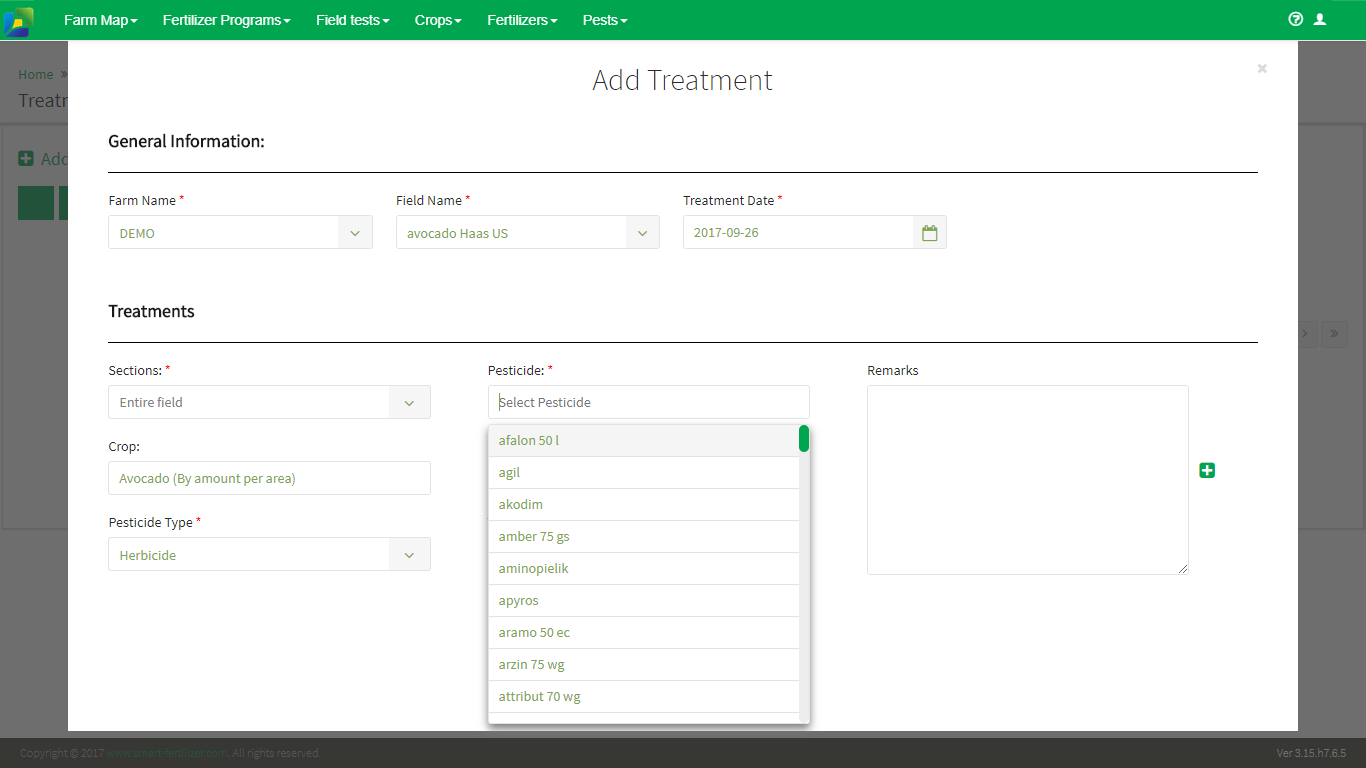Viewport: 1366px width, 768px height.
Task: Select 'amber 75 gs' pesticide
Action: pyautogui.click(x=644, y=537)
